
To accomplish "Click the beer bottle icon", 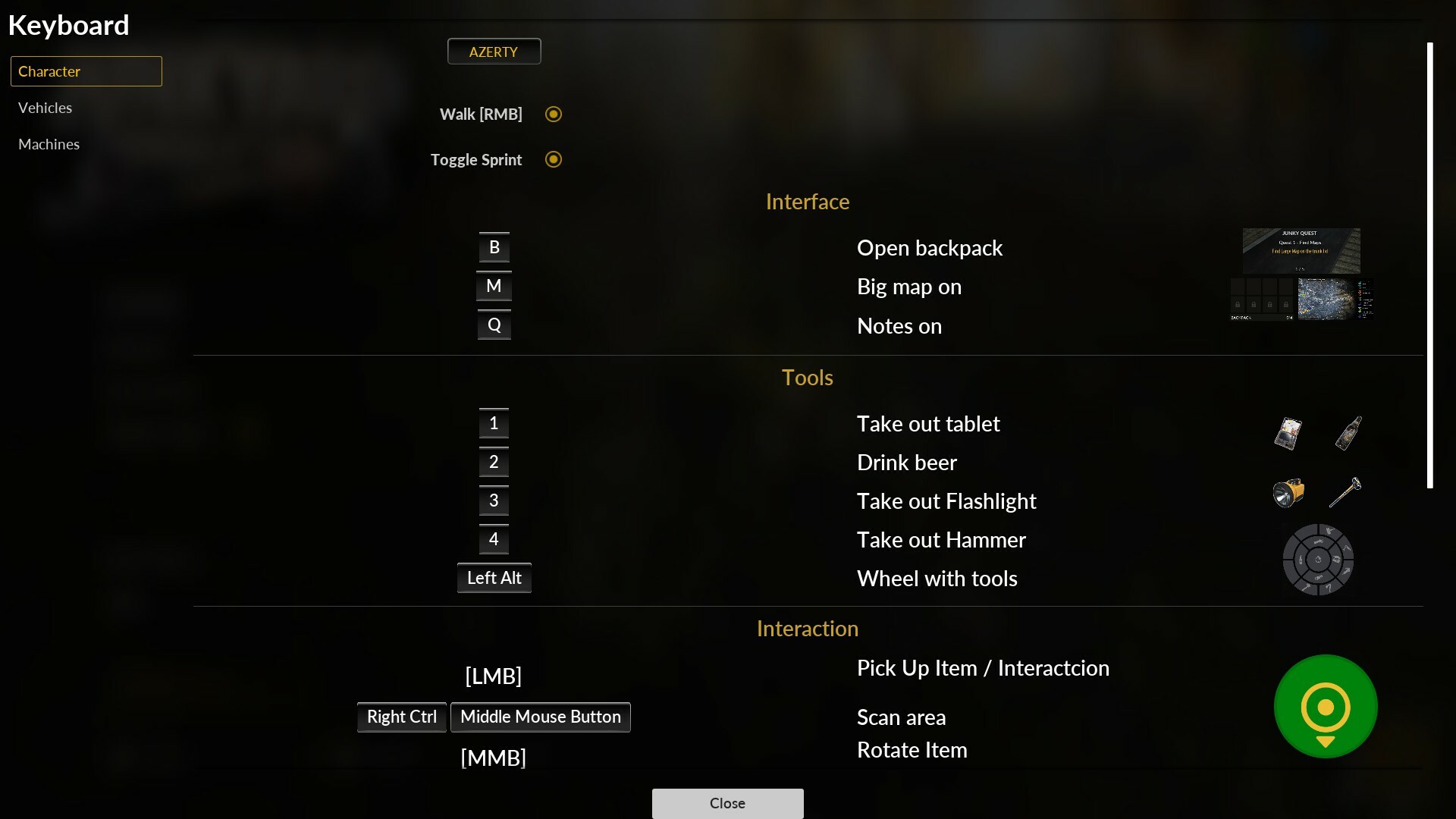I will (x=1348, y=433).
